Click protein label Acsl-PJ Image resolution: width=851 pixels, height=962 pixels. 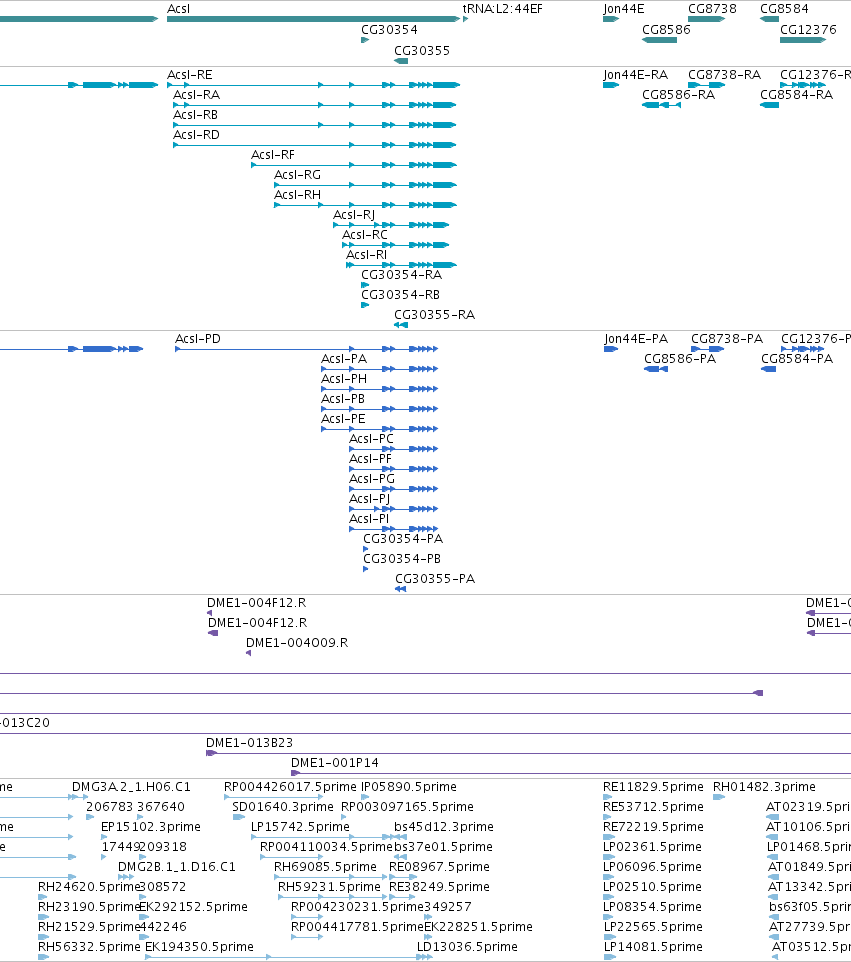point(369,499)
